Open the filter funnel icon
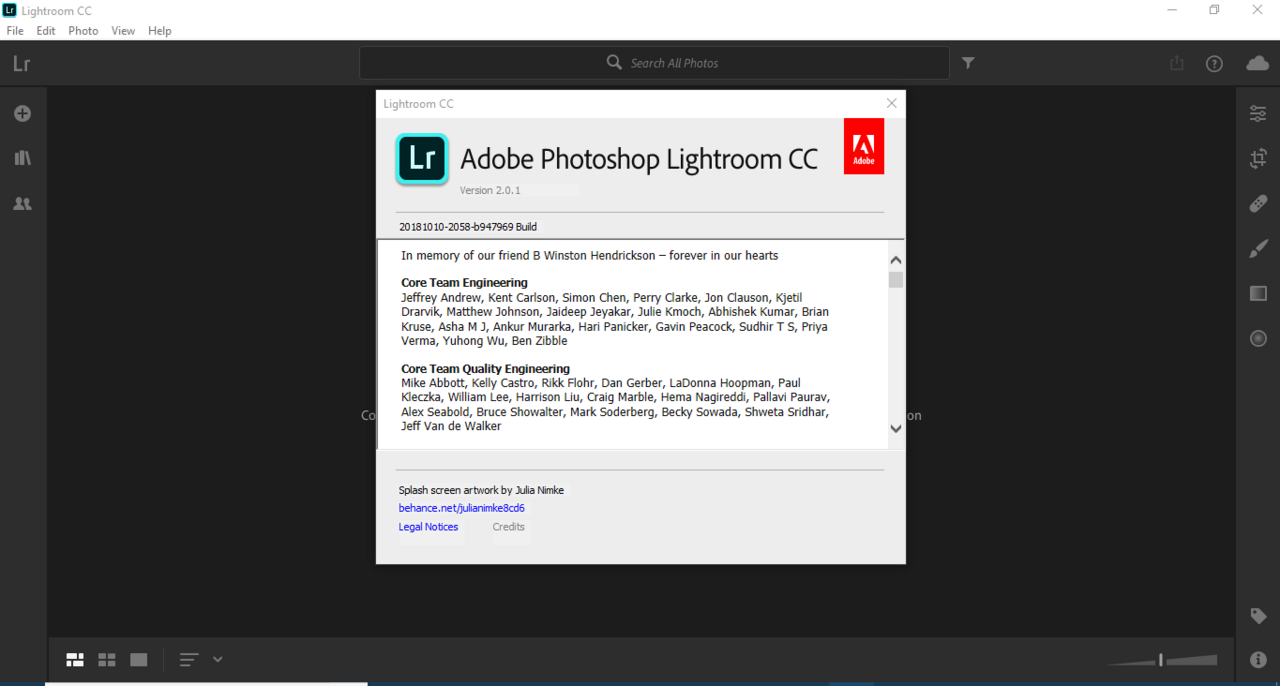This screenshot has height=686, width=1280. pyautogui.click(x=968, y=63)
